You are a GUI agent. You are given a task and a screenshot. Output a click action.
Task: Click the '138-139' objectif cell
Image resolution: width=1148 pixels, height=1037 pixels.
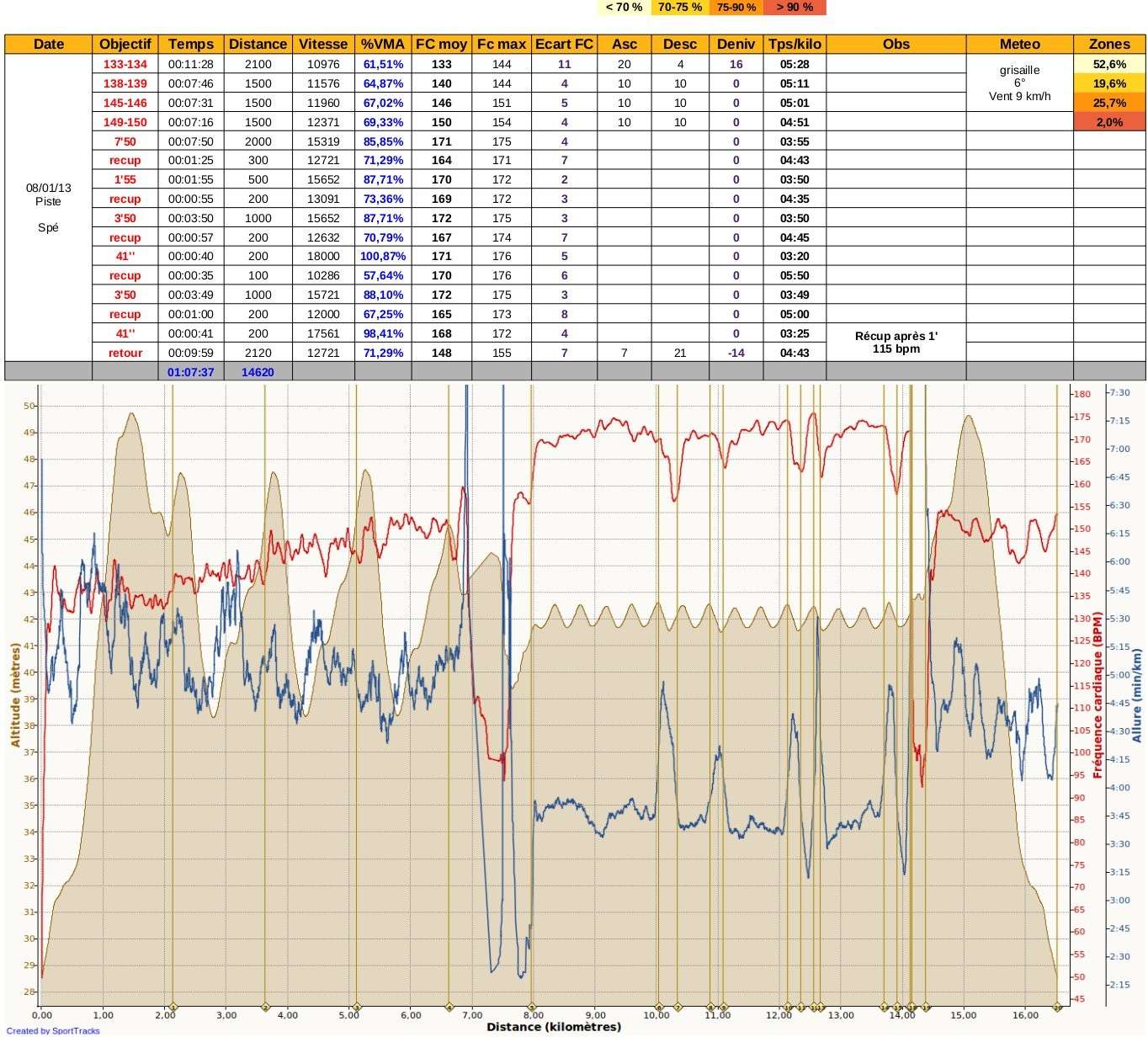tap(125, 83)
